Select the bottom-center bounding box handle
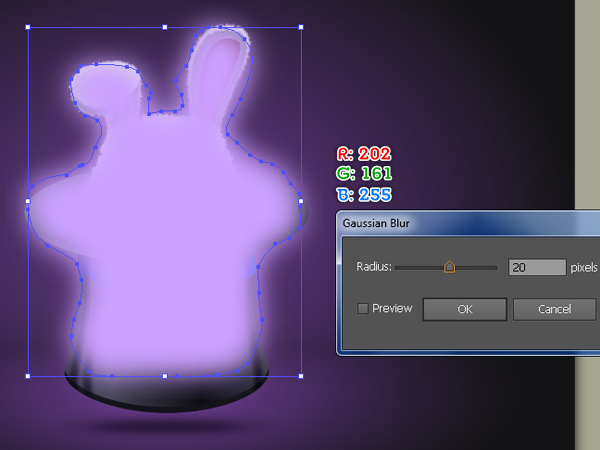This screenshot has width=600, height=450. pyautogui.click(x=165, y=376)
